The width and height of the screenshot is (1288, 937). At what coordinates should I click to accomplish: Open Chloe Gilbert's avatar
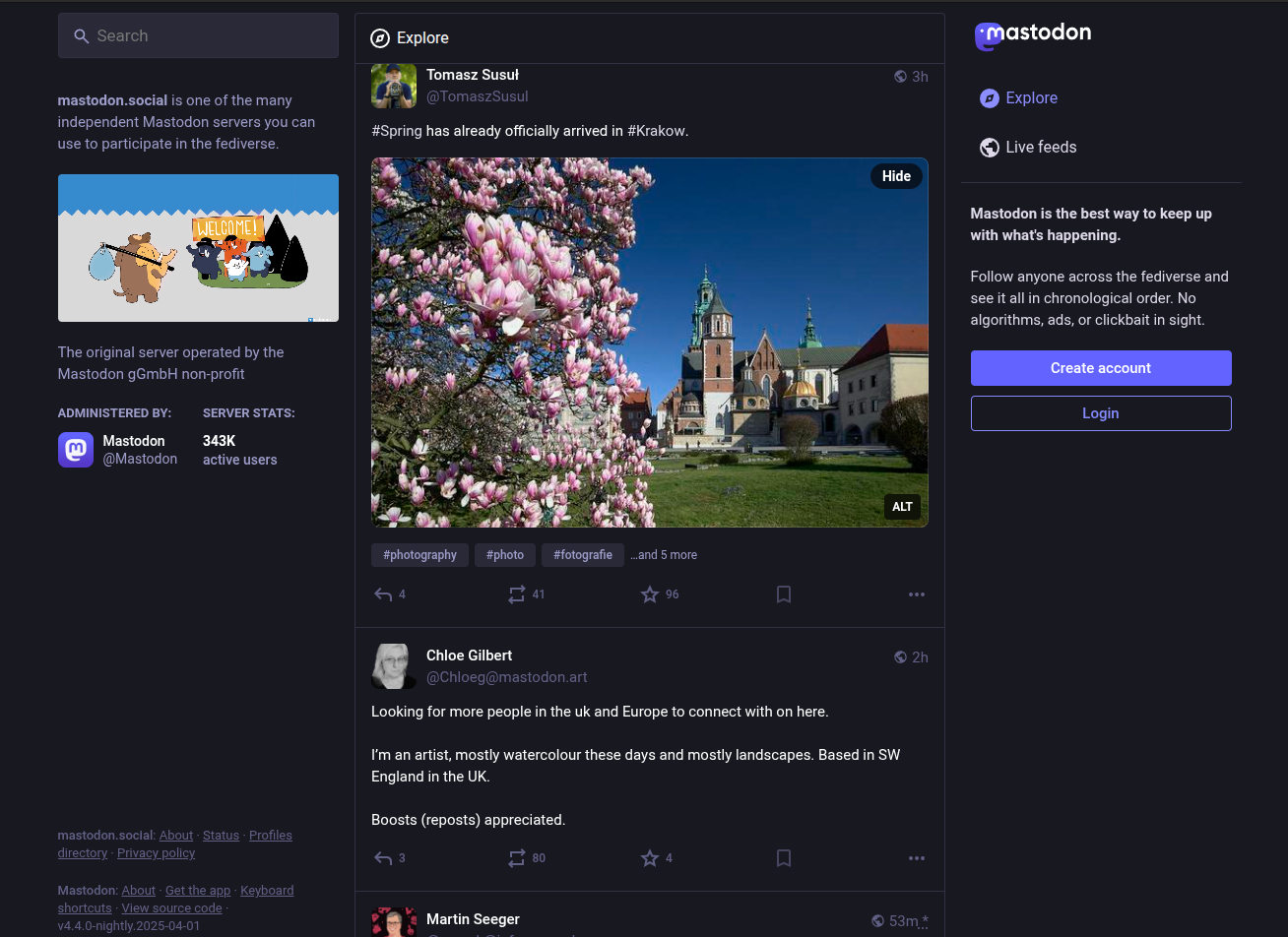pyautogui.click(x=394, y=666)
